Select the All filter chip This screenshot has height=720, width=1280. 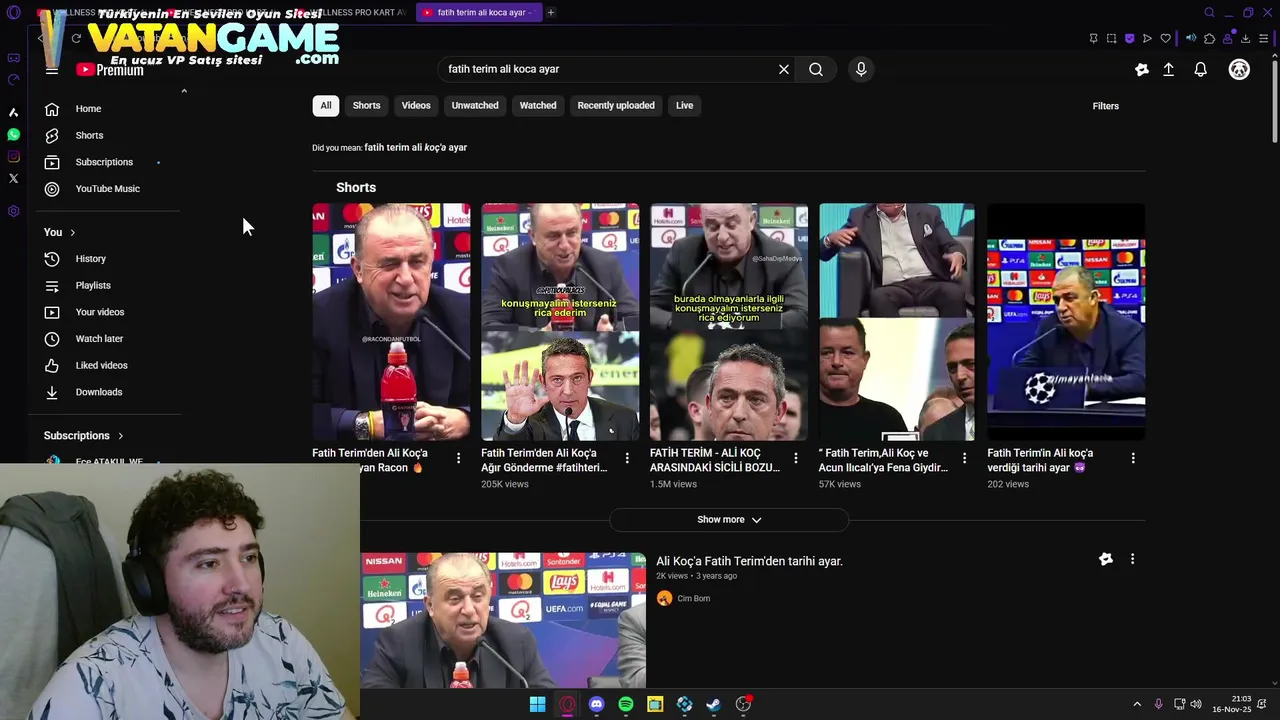[x=325, y=105]
